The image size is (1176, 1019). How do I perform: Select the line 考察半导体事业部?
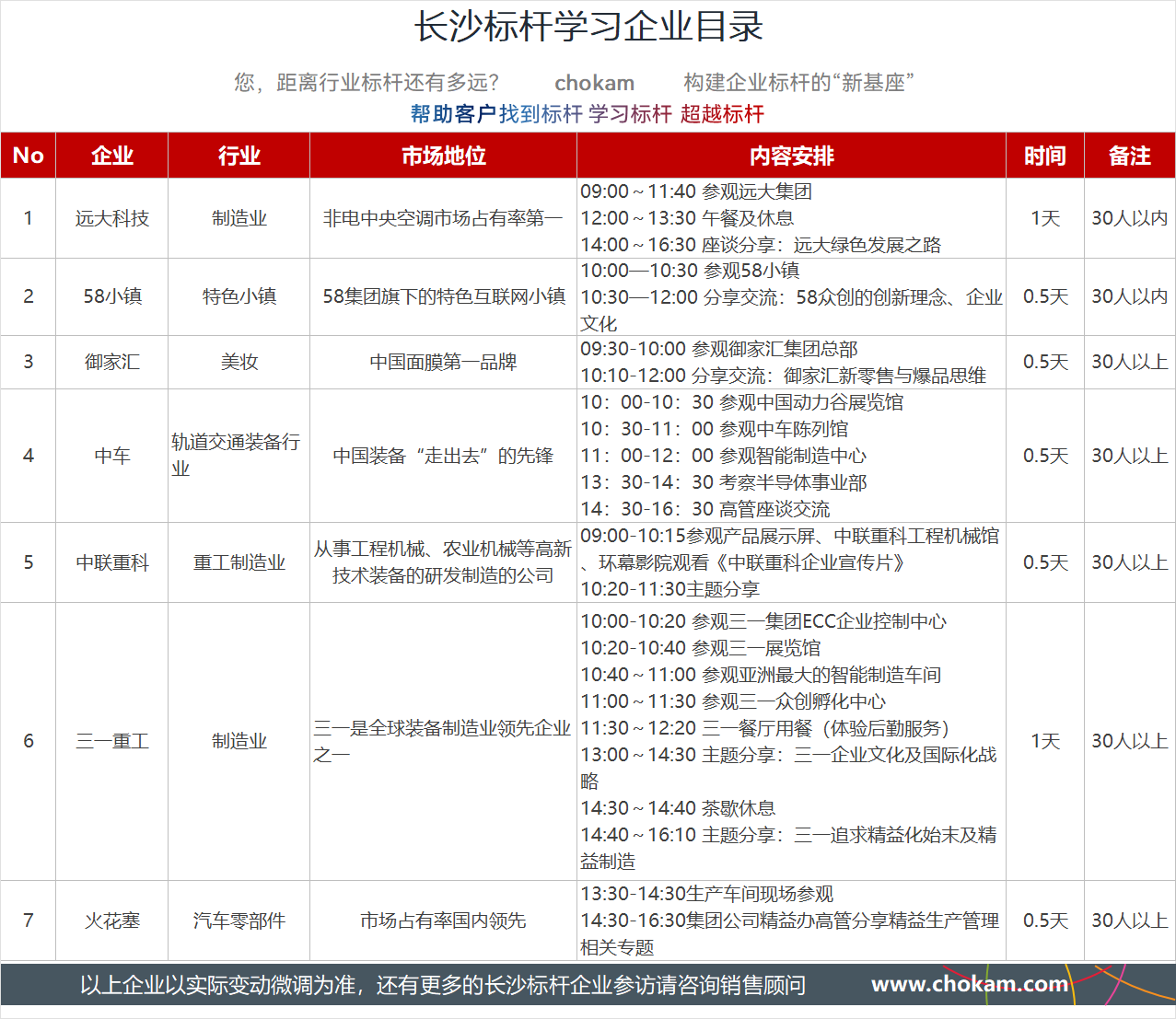pos(724,482)
